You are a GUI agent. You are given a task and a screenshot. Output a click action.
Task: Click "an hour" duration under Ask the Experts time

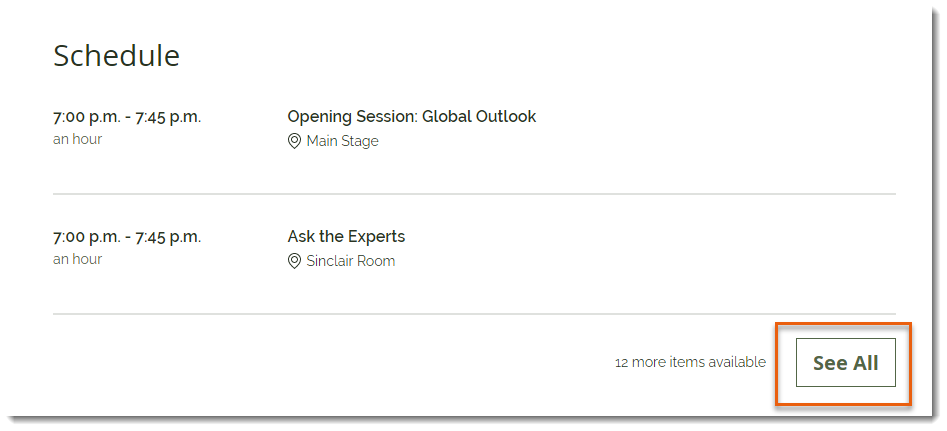(x=77, y=260)
